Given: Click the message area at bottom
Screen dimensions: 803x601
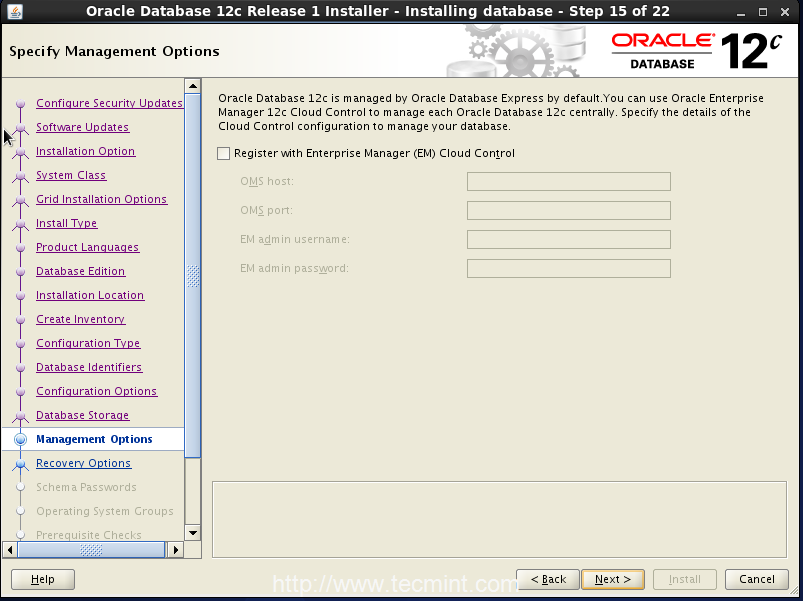Looking at the screenshot, I should [x=499, y=519].
